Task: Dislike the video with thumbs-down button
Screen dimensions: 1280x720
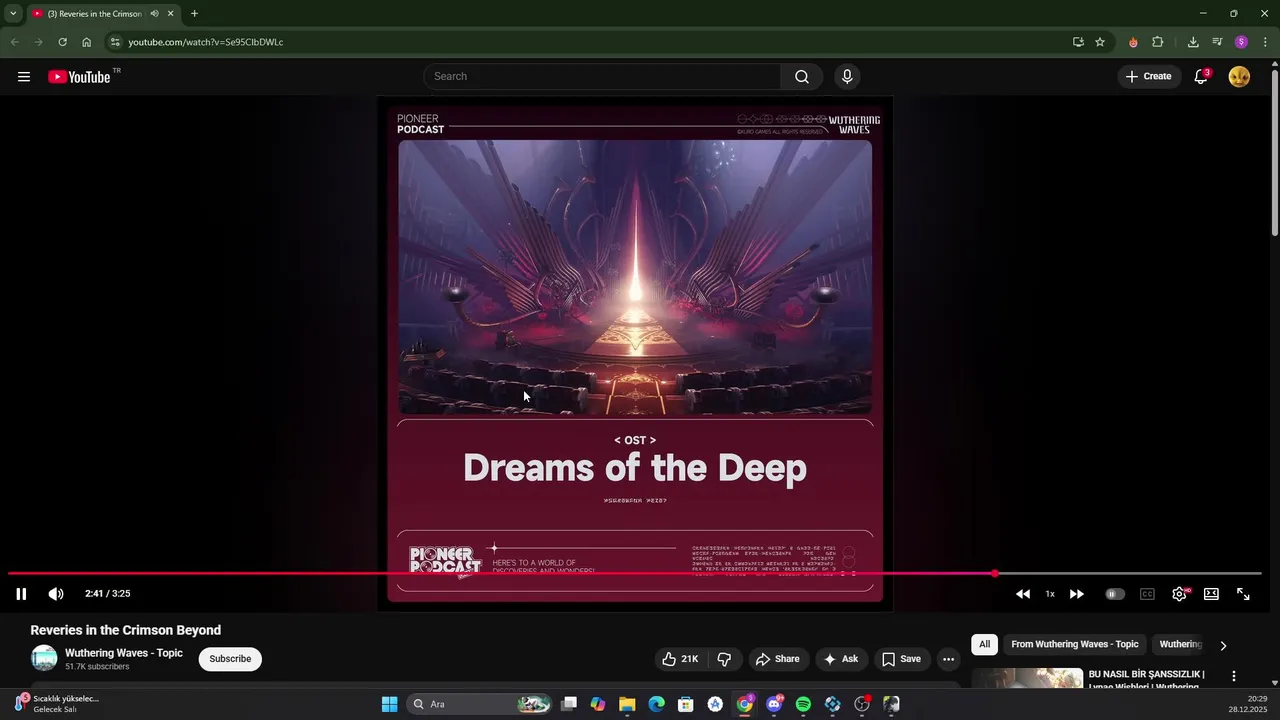Action: tap(724, 659)
